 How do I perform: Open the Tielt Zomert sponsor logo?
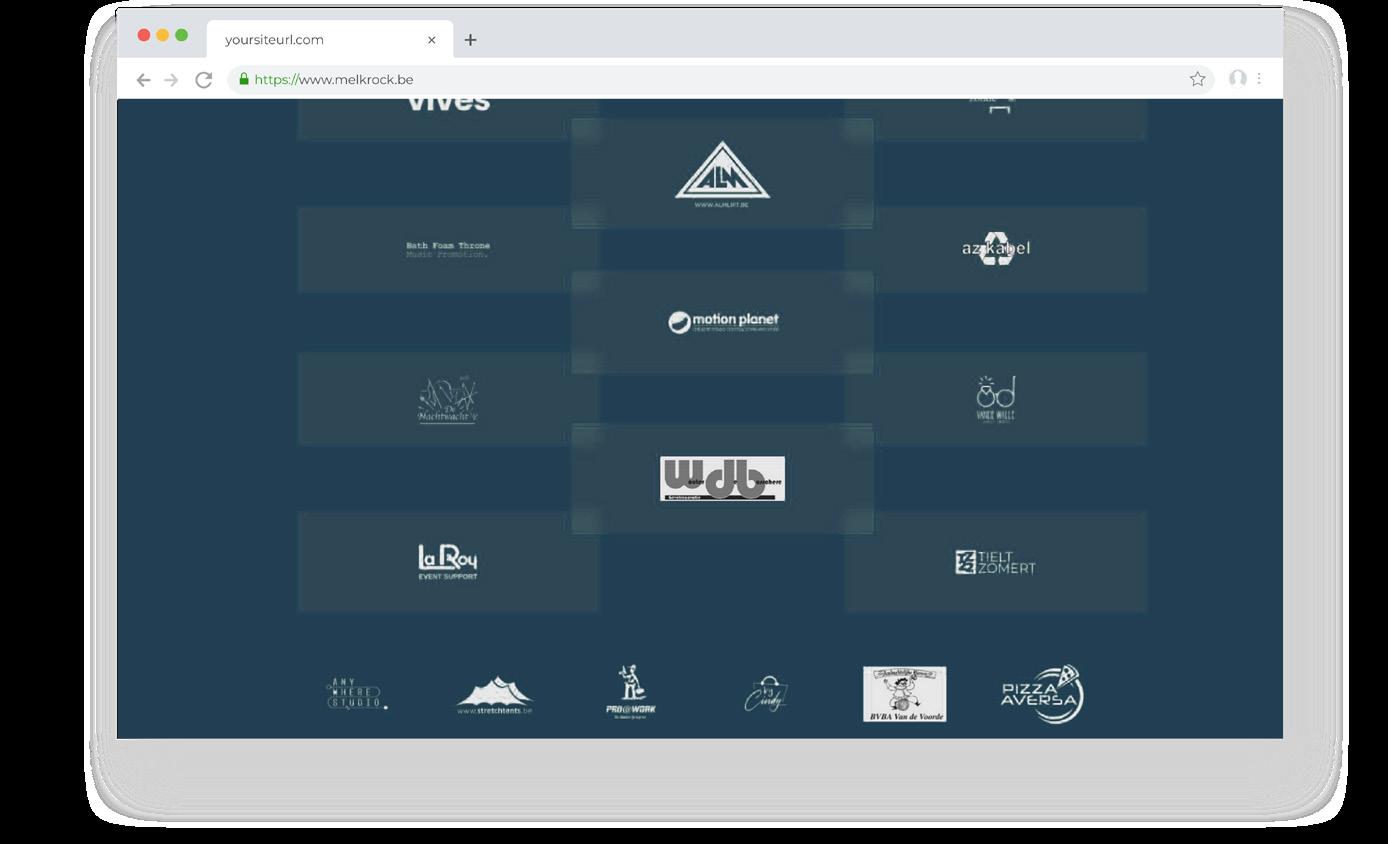[x=995, y=563]
